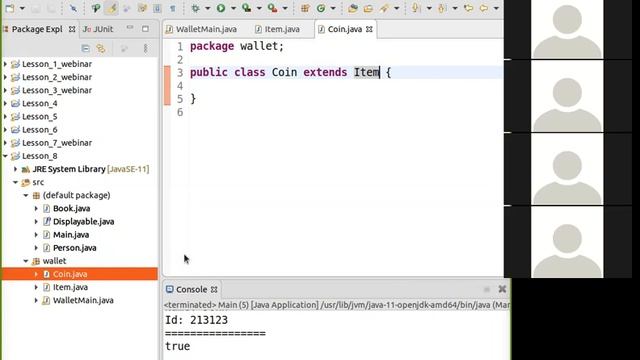
Task: Click the first participant video thumbnail
Action: [567, 29]
